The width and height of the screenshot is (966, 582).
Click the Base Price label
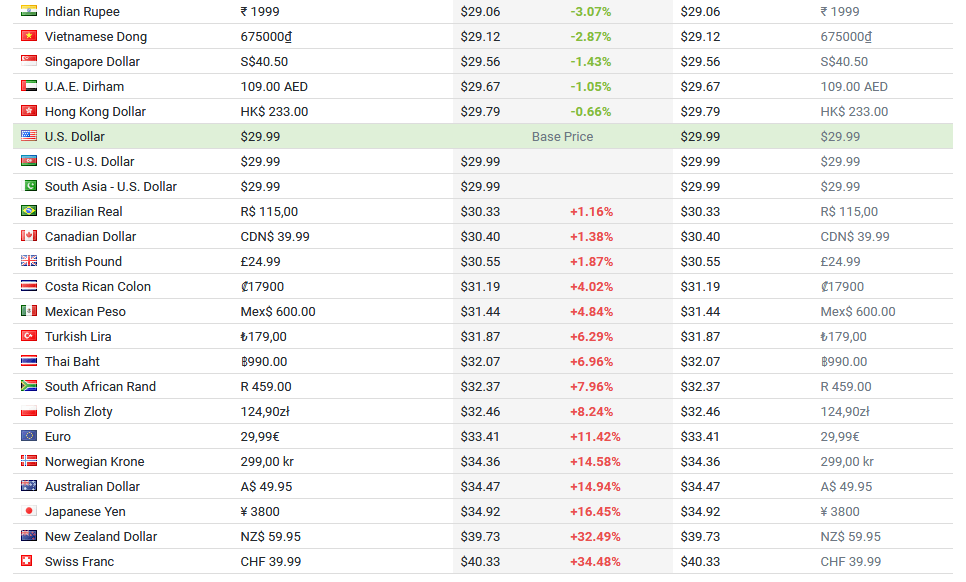pyautogui.click(x=562, y=137)
